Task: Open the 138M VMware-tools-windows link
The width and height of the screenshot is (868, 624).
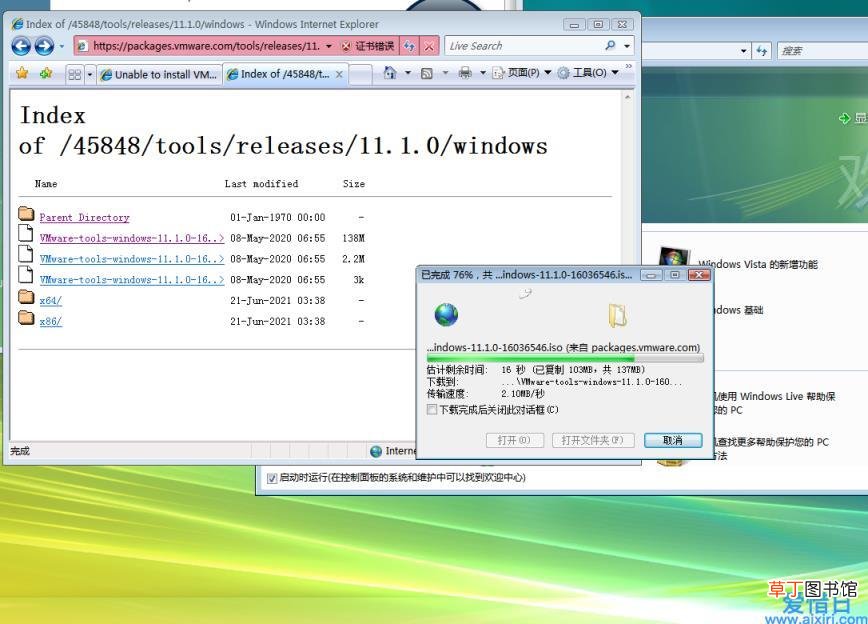Action: [132, 238]
